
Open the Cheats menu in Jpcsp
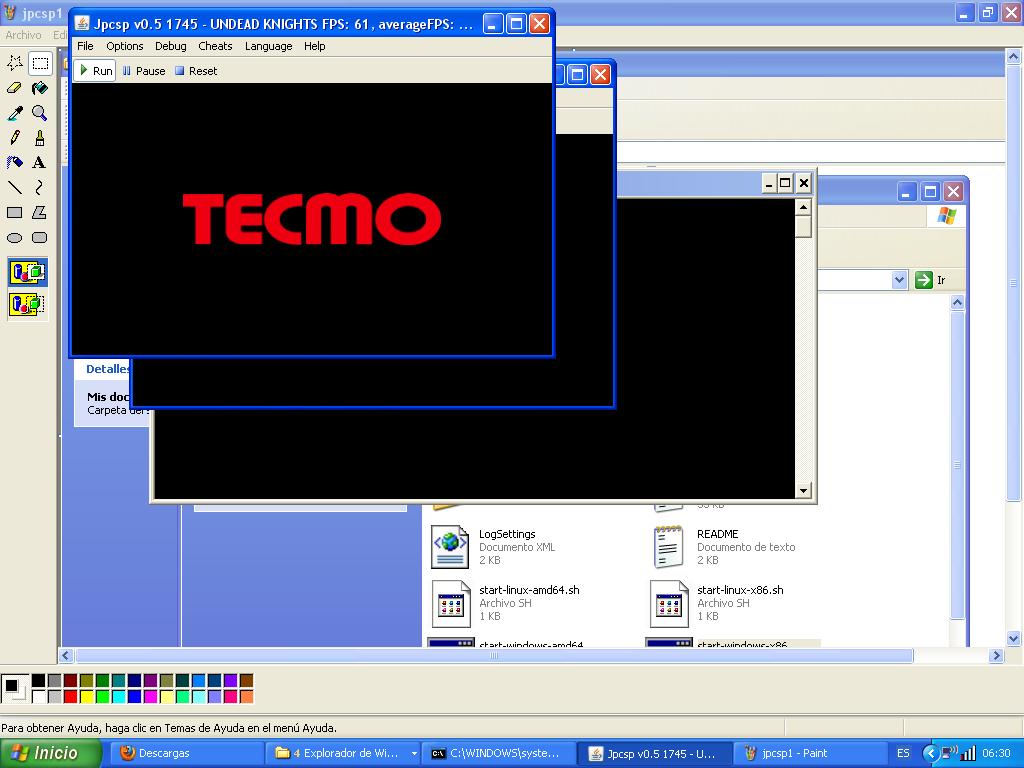[x=215, y=46]
